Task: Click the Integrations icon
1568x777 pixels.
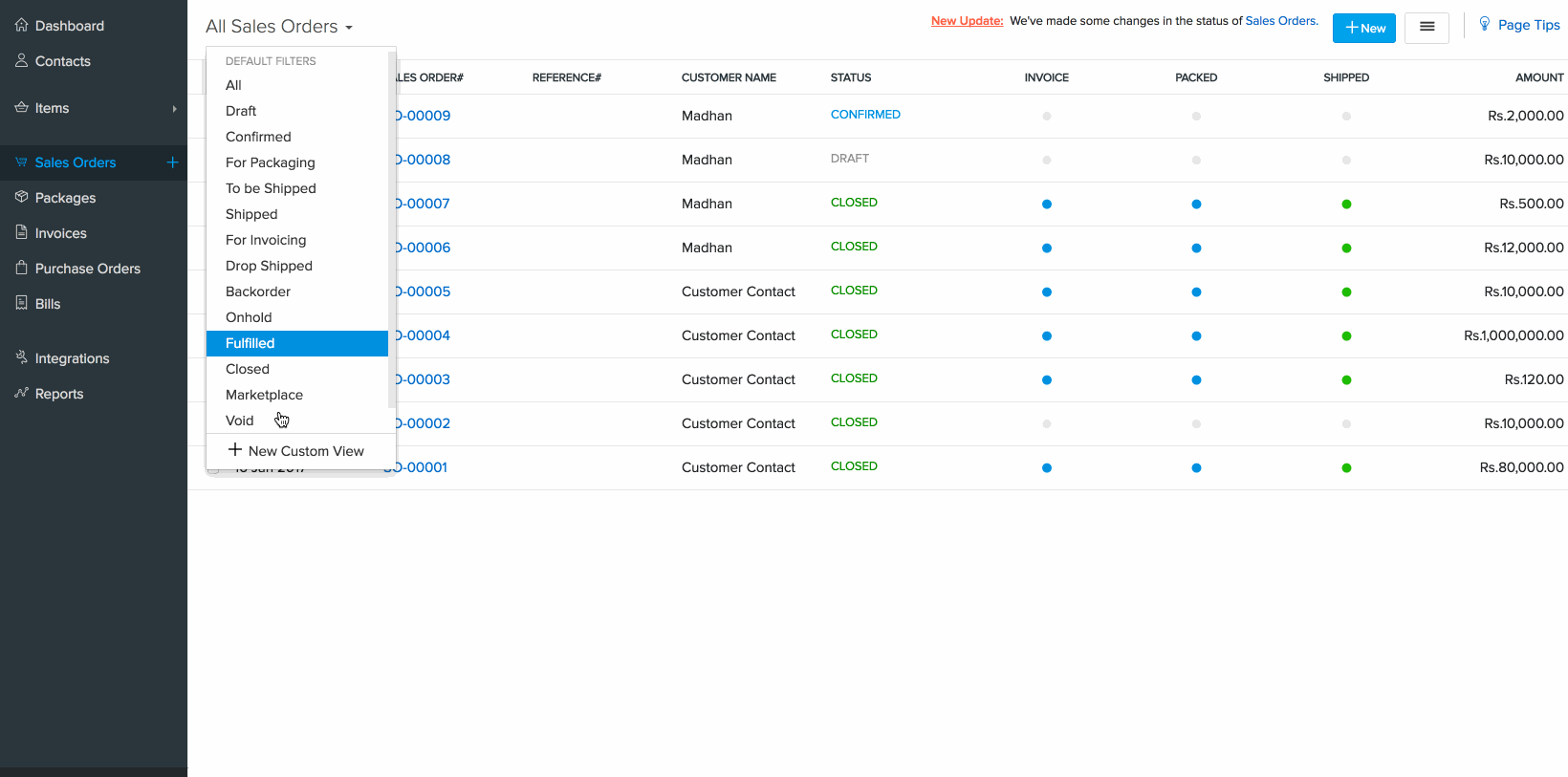Action: [x=21, y=357]
